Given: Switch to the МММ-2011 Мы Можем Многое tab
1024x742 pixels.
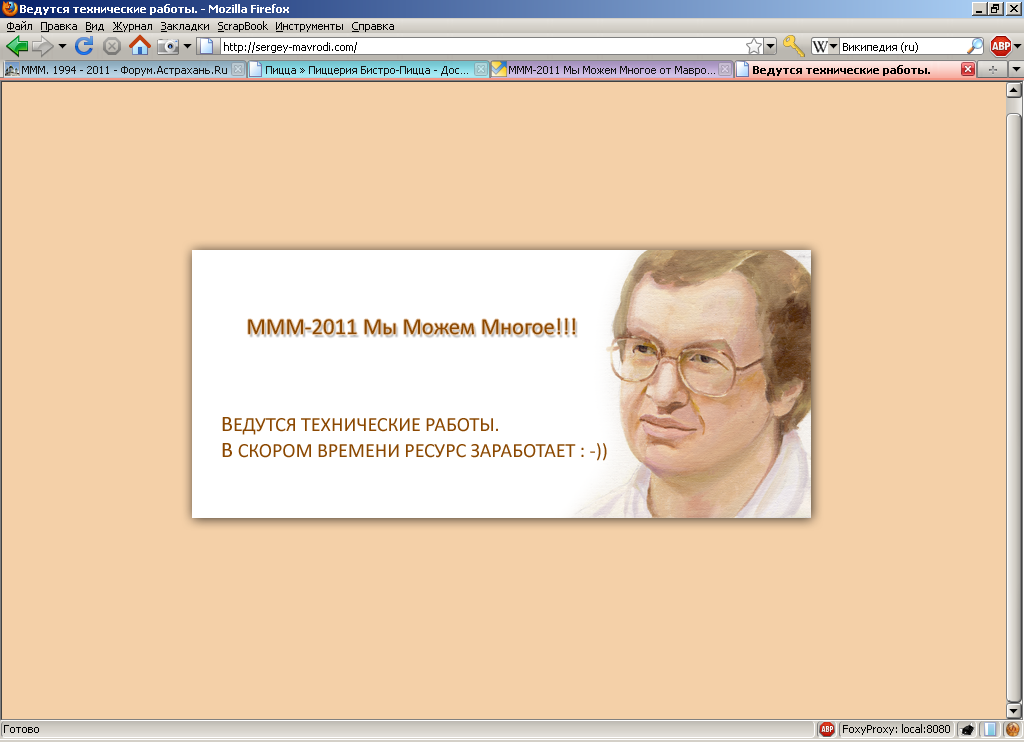Looking at the screenshot, I should (x=610, y=70).
